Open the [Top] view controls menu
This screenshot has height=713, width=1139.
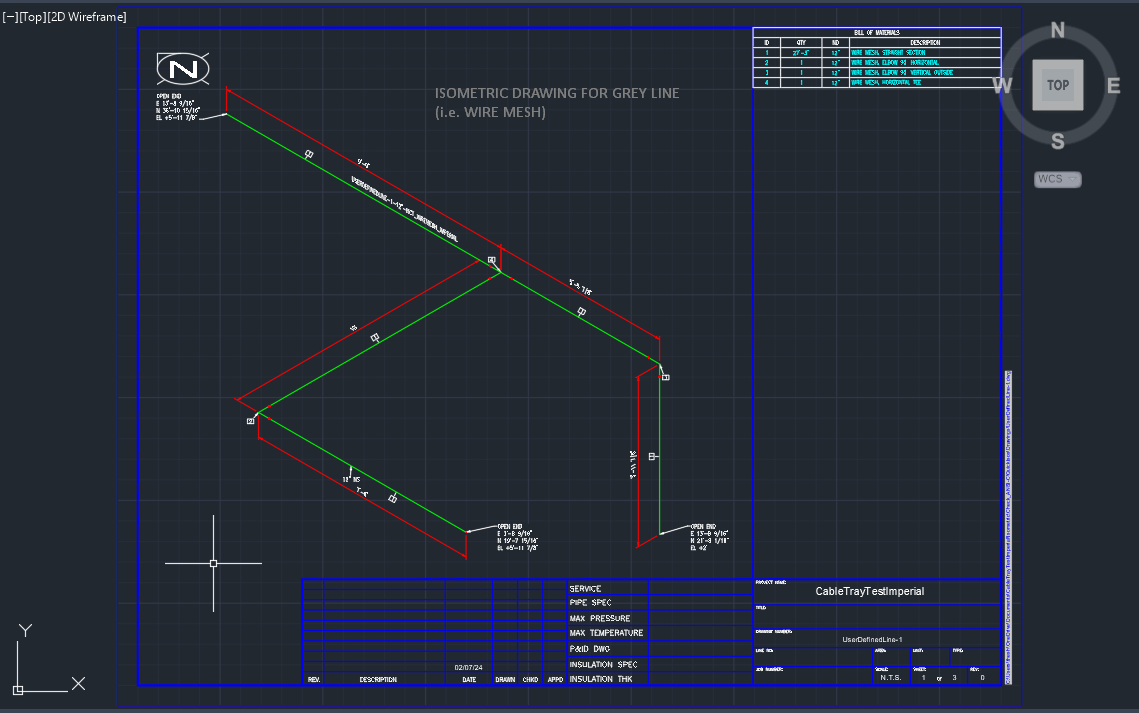[x=33, y=17]
